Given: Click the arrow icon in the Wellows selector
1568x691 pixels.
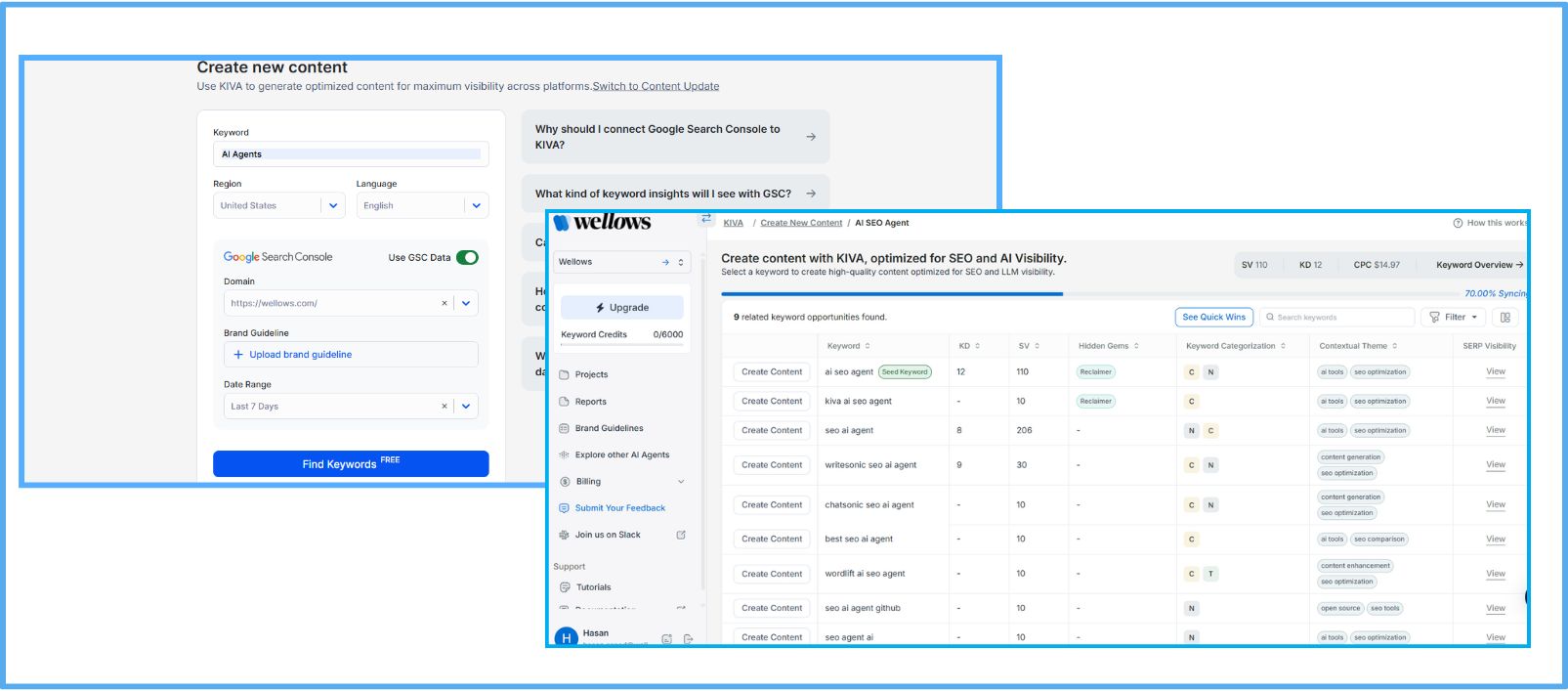Looking at the screenshot, I should [665, 262].
